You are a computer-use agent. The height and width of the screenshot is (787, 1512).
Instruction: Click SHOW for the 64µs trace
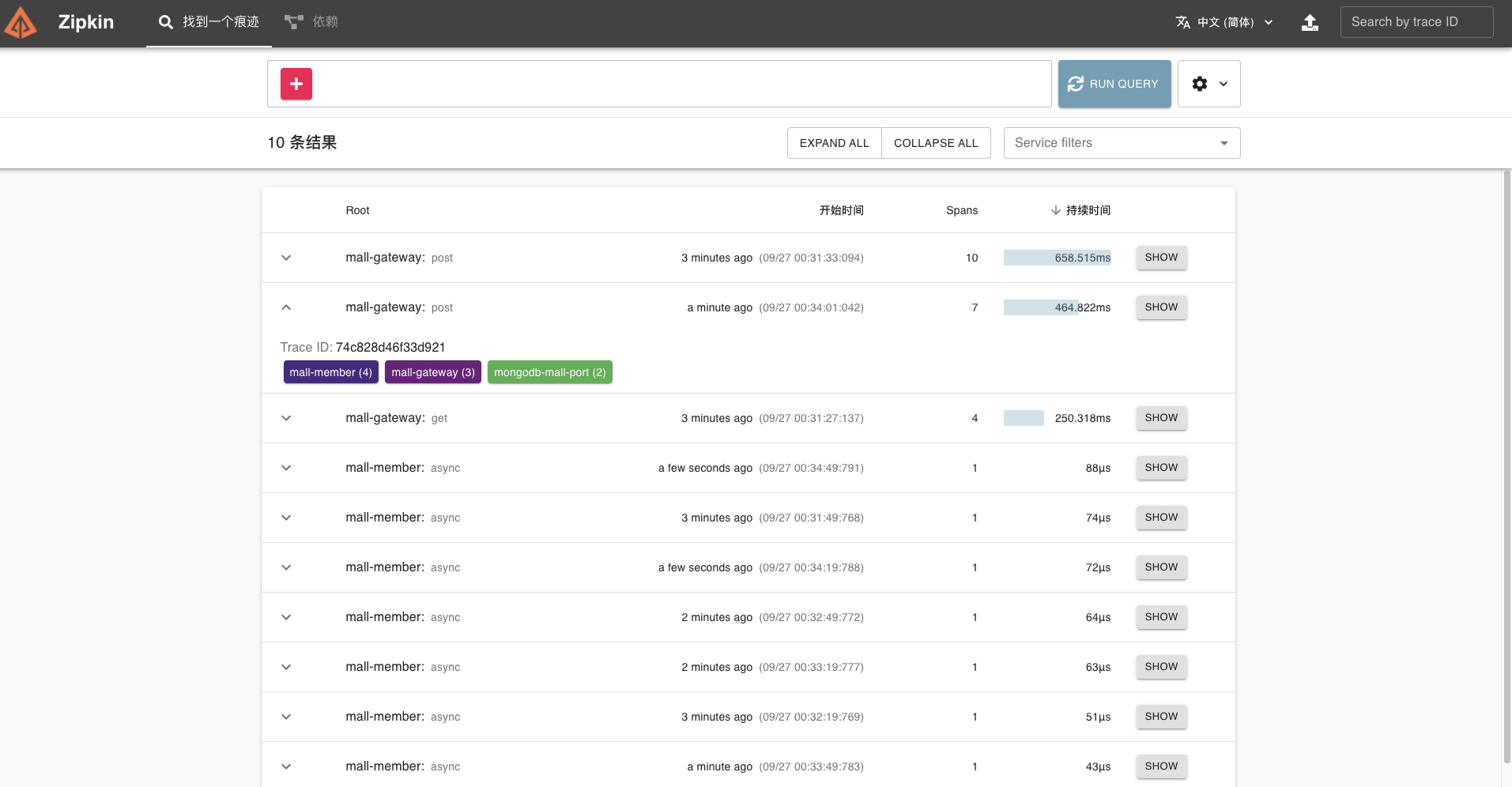click(x=1161, y=617)
